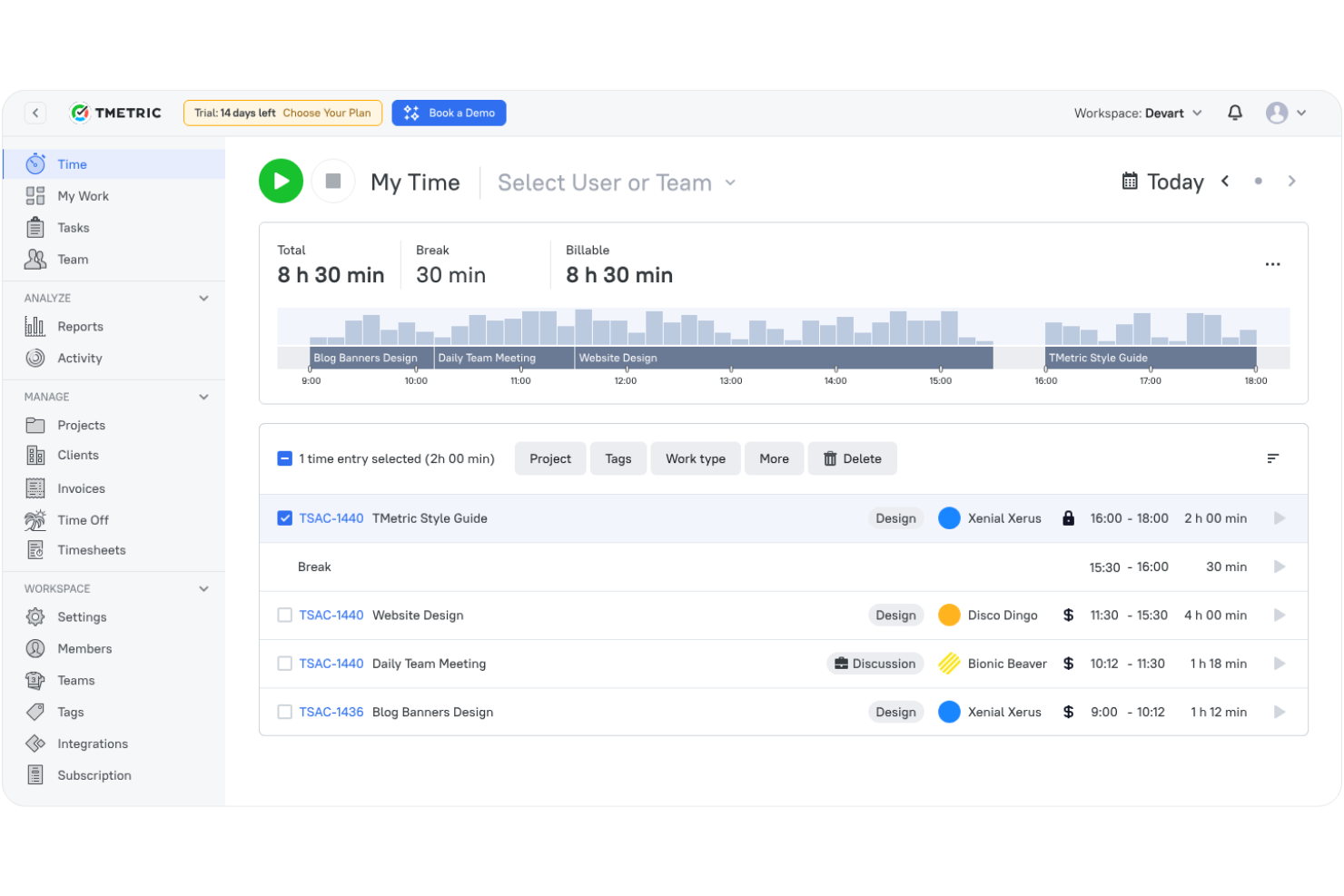Viewport: 1344px width, 896px height.
Task: Click the Book a Demo button
Action: point(449,113)
